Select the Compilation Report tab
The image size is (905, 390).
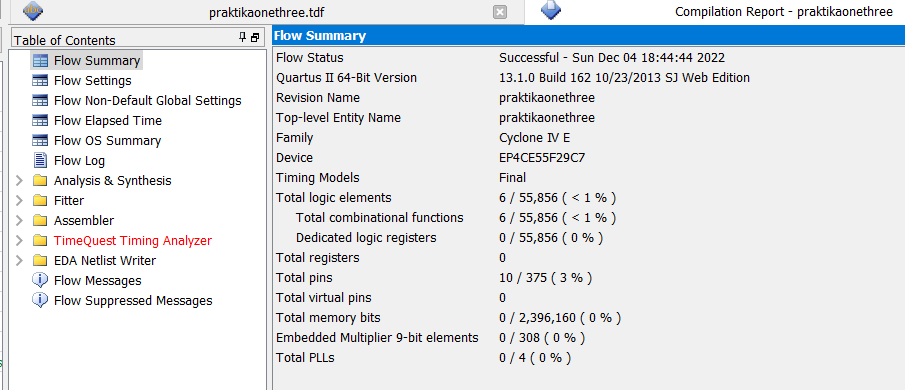tap(715, 12)
